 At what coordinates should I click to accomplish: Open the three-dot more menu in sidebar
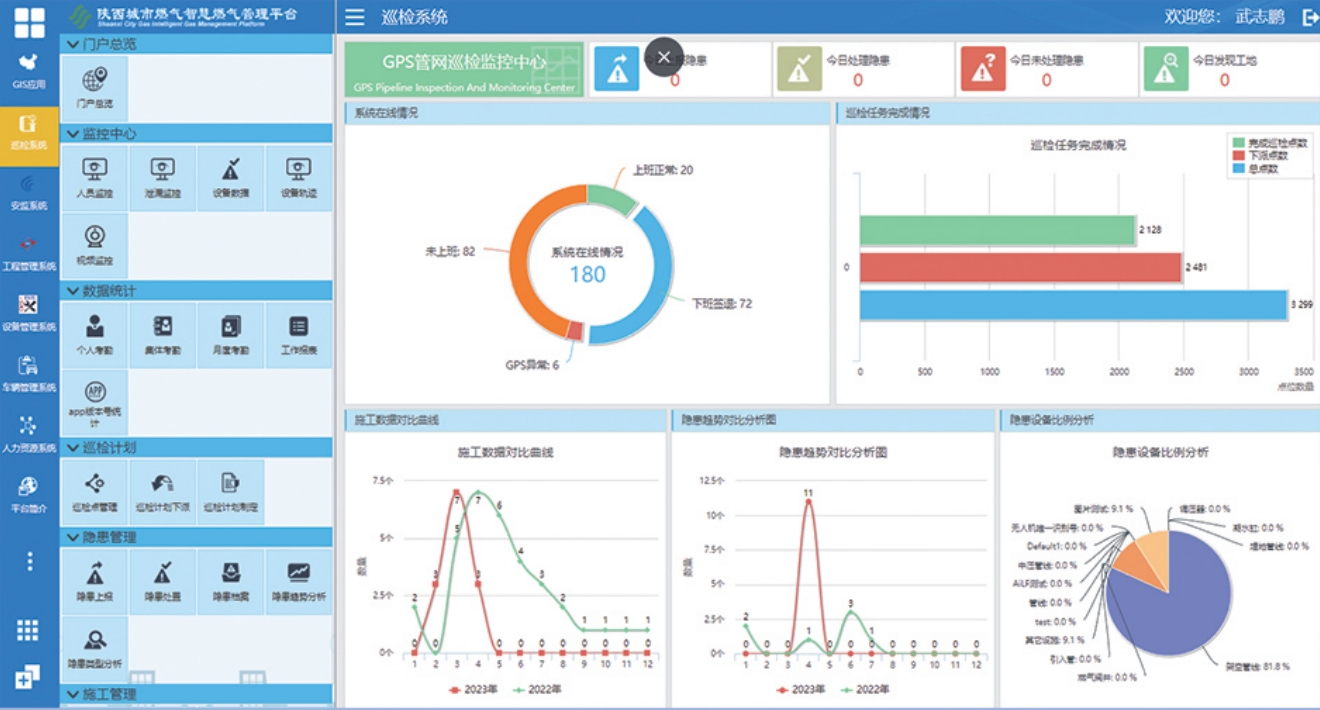(x=29, y=561)
